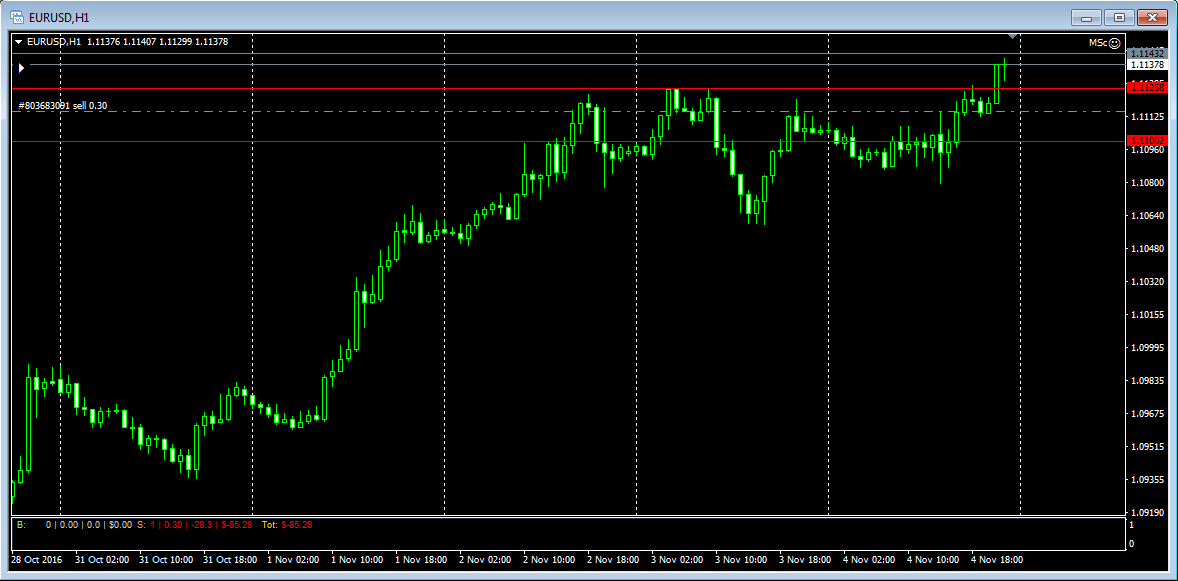1178x581 pixels.
Task: Close the EURUSD,H1 chart window
Action: pos(1152,17)
